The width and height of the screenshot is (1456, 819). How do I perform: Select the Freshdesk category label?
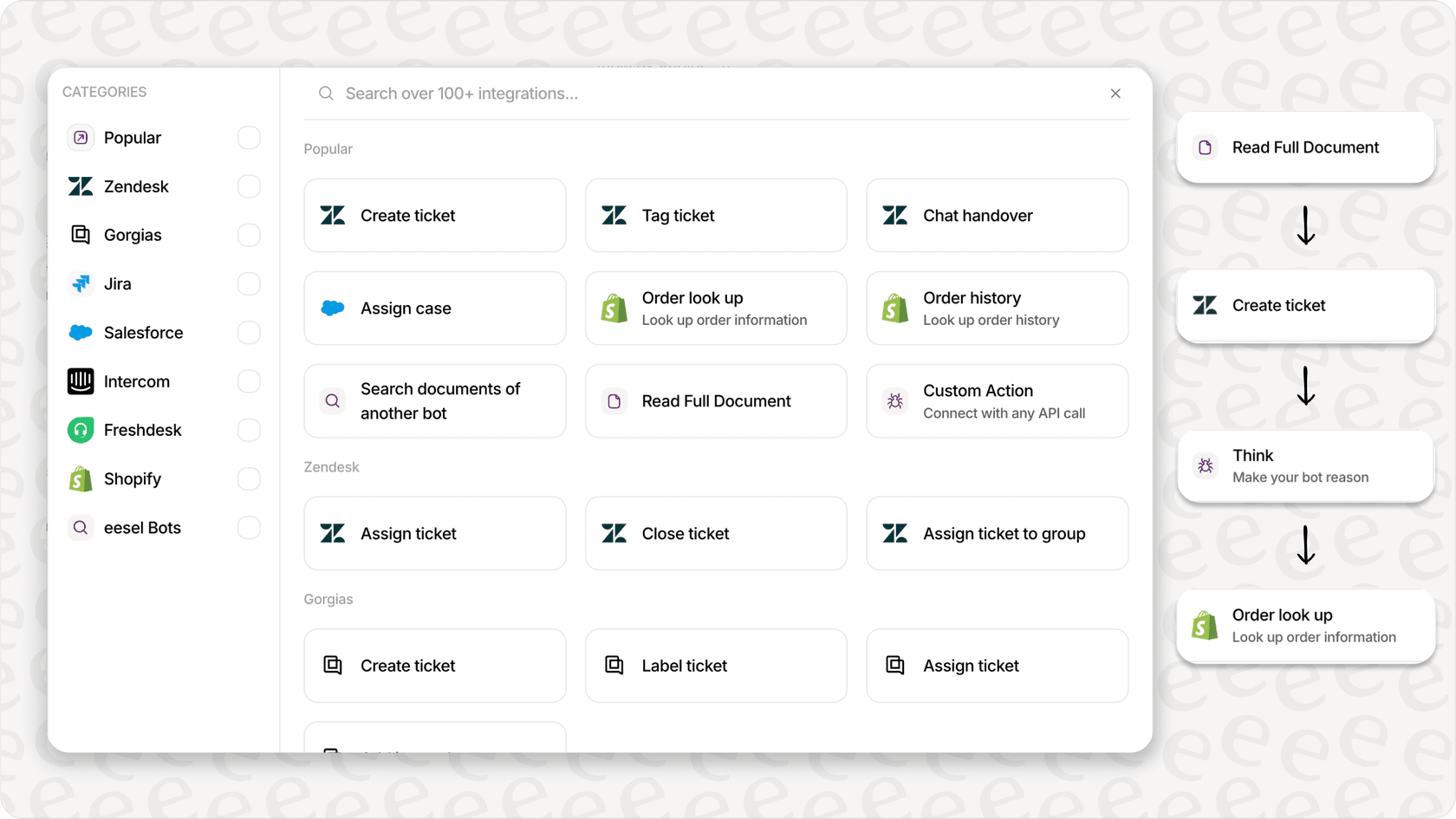tap(143, 430)
